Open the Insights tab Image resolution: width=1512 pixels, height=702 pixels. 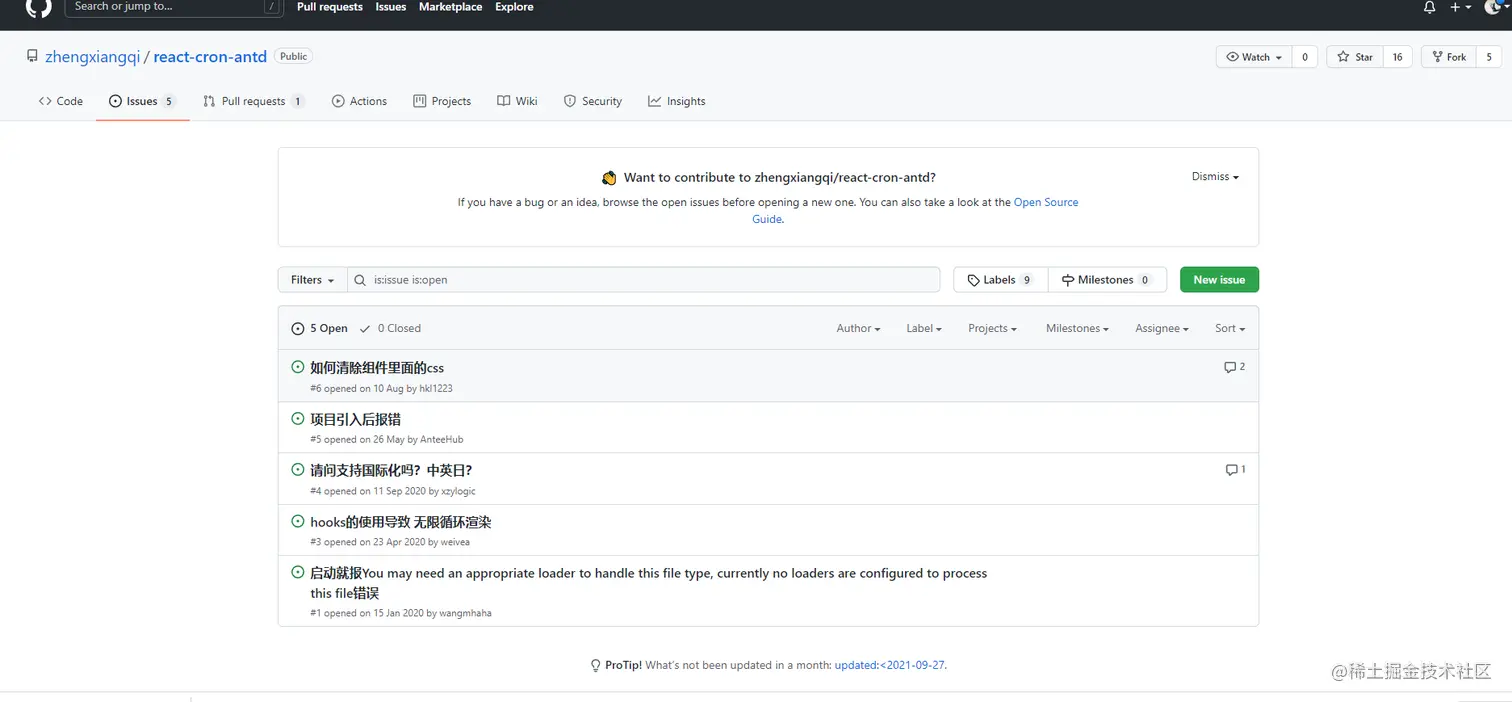[677, 101]
